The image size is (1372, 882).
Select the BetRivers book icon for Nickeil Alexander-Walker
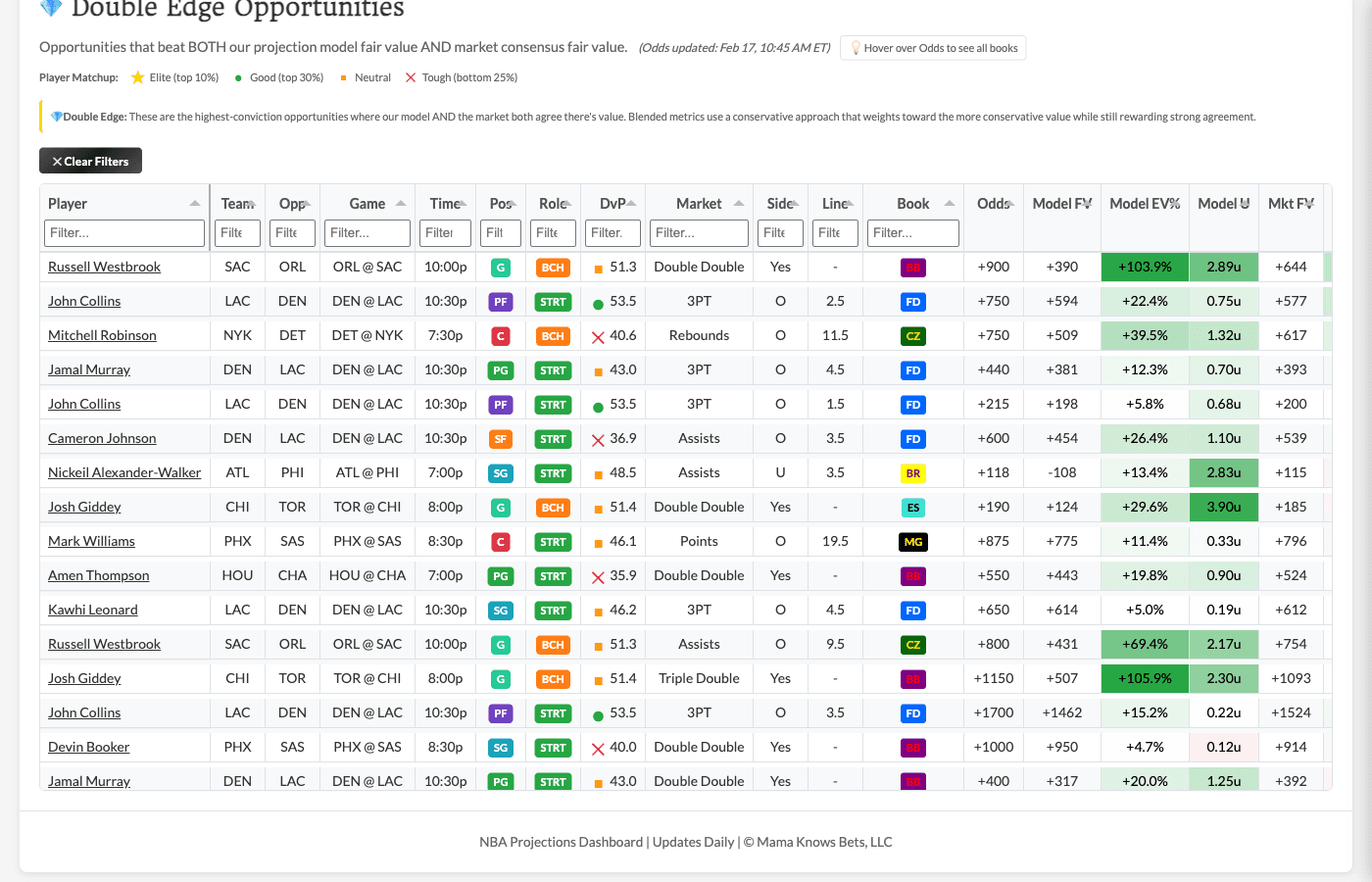tap(912, 472)
